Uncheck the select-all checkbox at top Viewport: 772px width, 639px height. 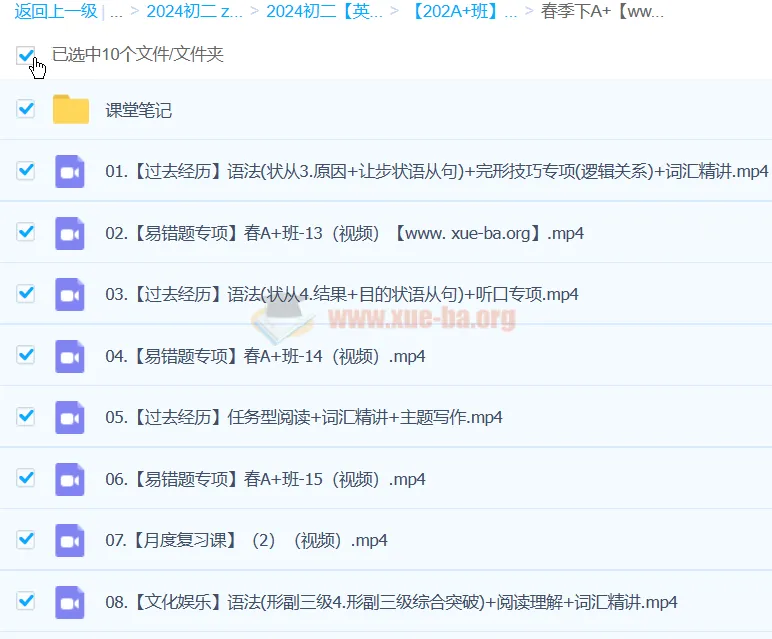(x=26, y=55)
